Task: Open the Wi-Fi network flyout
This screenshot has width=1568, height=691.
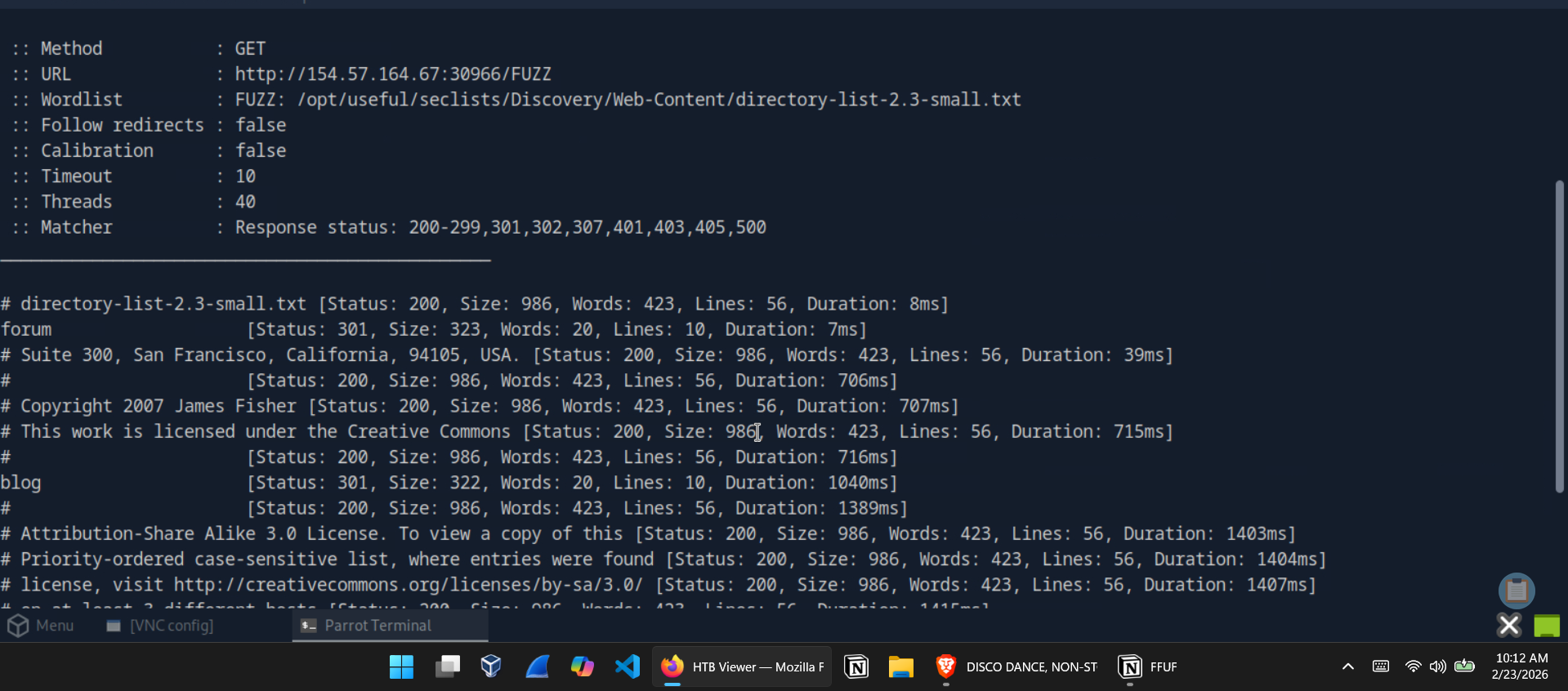Action: [1413, 666]
